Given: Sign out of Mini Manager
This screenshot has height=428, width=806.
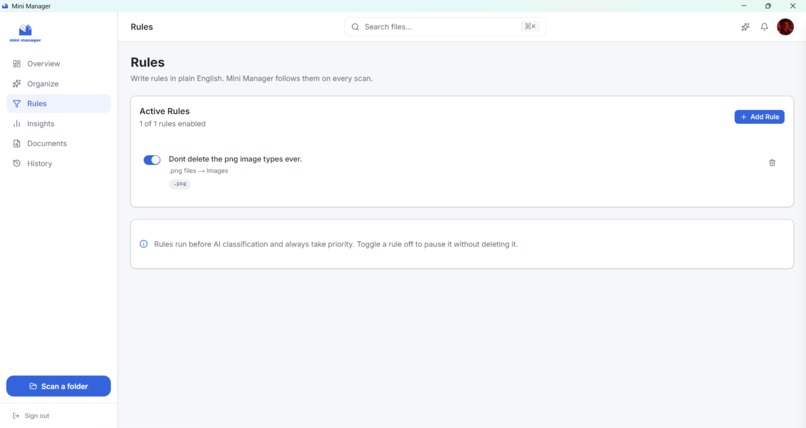Looking at the screenshot, I should 31,416.
